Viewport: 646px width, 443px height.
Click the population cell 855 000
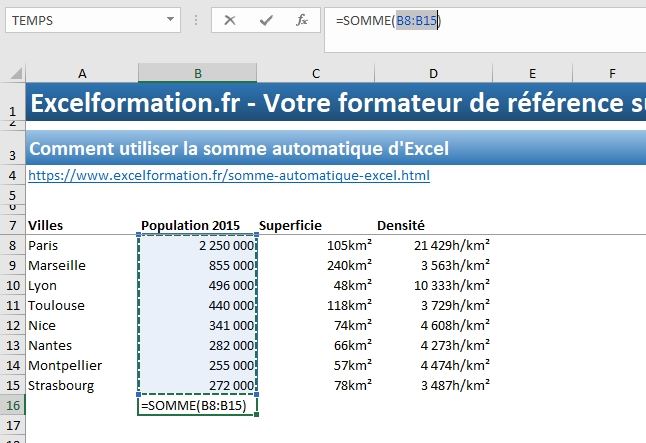[197, 265]
